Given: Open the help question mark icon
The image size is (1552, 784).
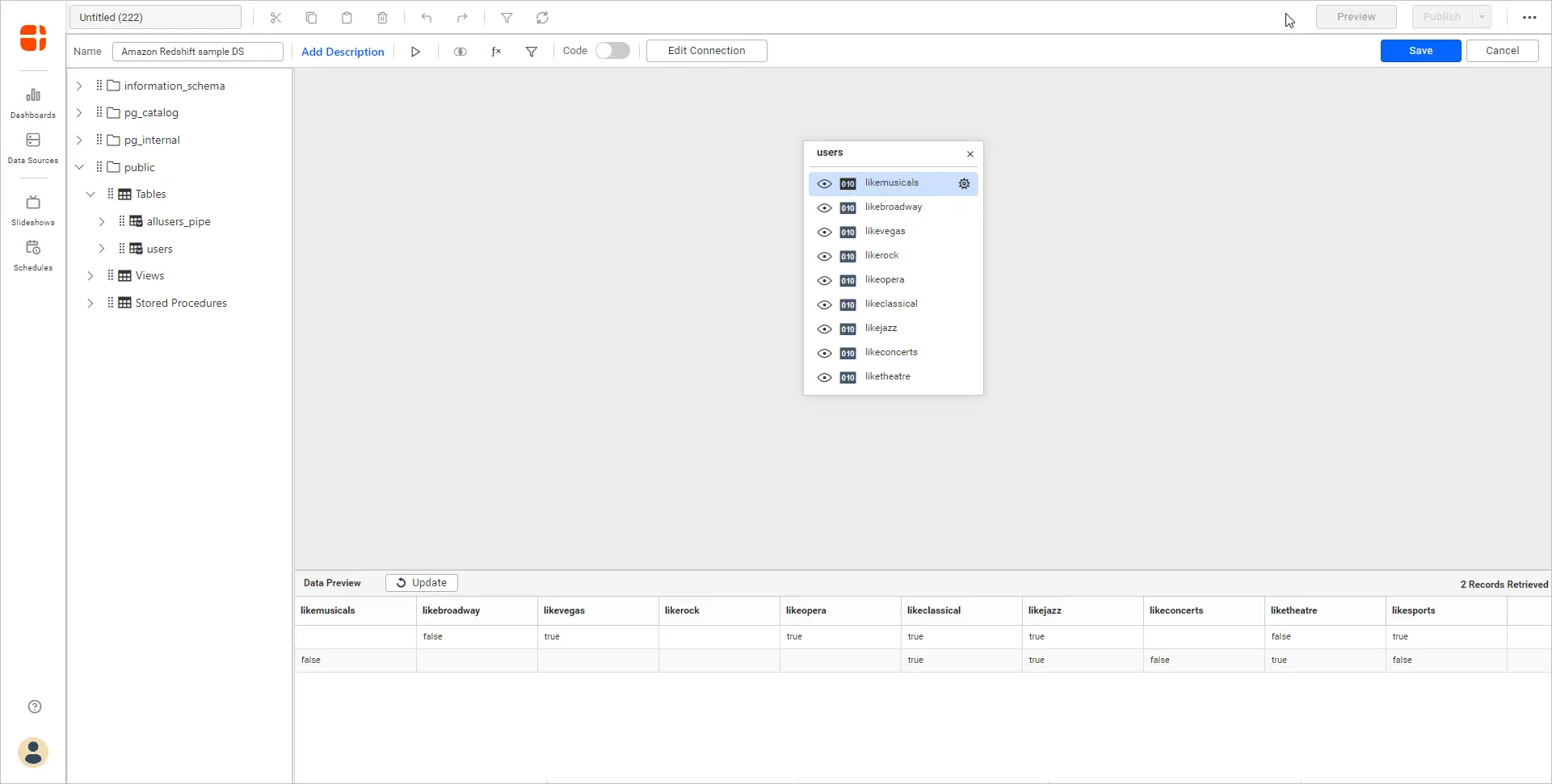Looking at the screenshot, I should pyautogui.click(x=35, y=707).
